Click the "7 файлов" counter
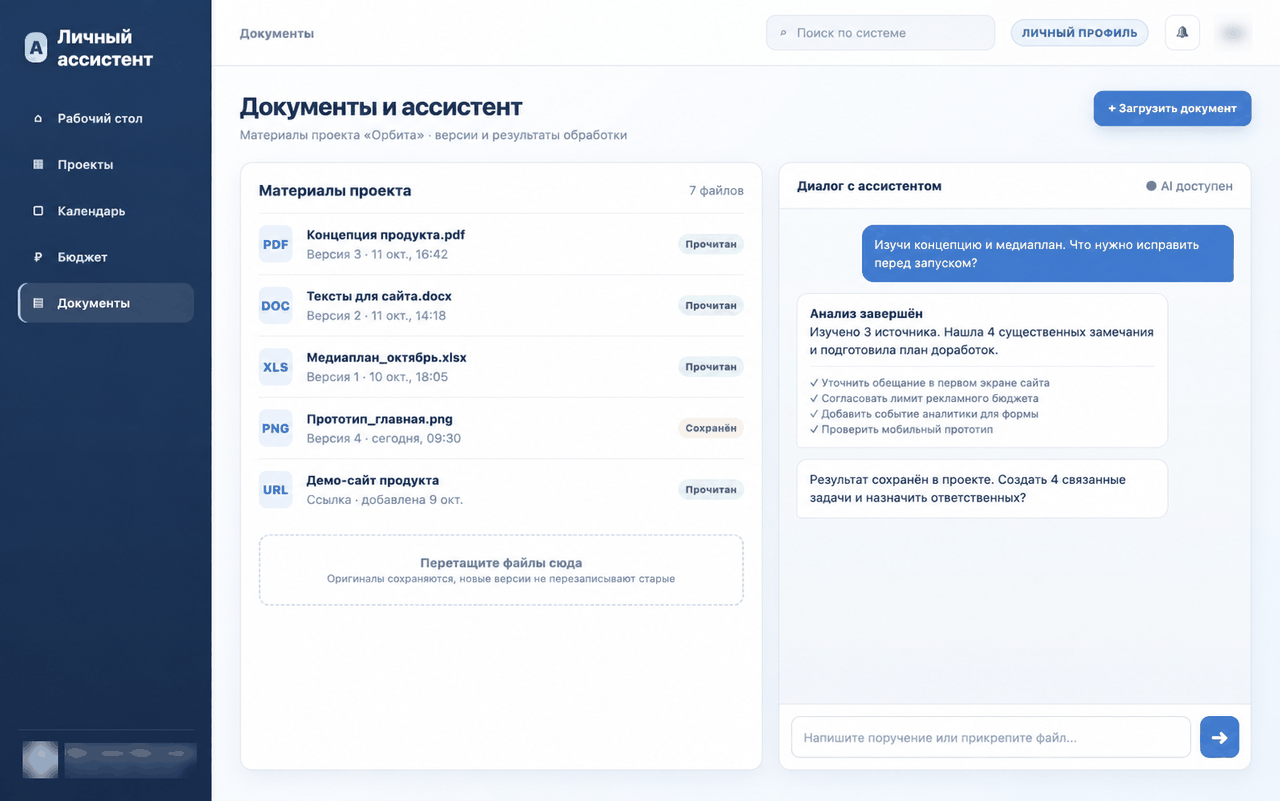1280x801 pixels. pos(716,190)
